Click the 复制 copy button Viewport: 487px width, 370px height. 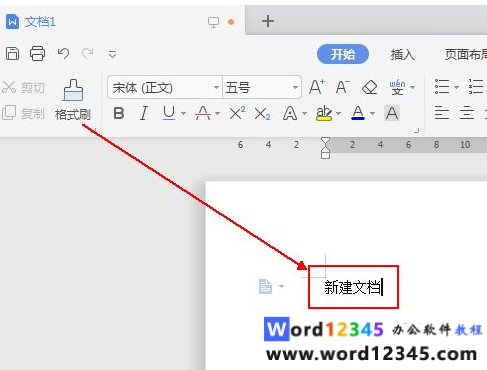tap(23, 113)
